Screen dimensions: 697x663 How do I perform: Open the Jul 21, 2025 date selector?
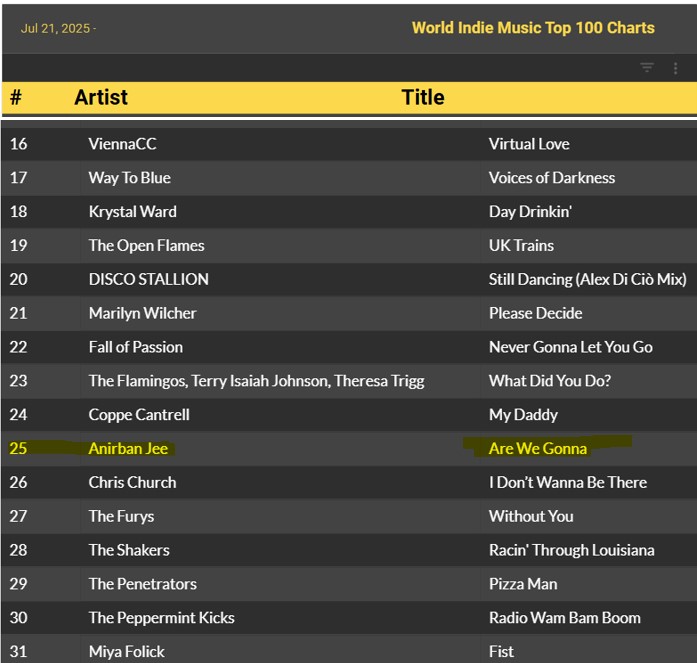(58, 28)
